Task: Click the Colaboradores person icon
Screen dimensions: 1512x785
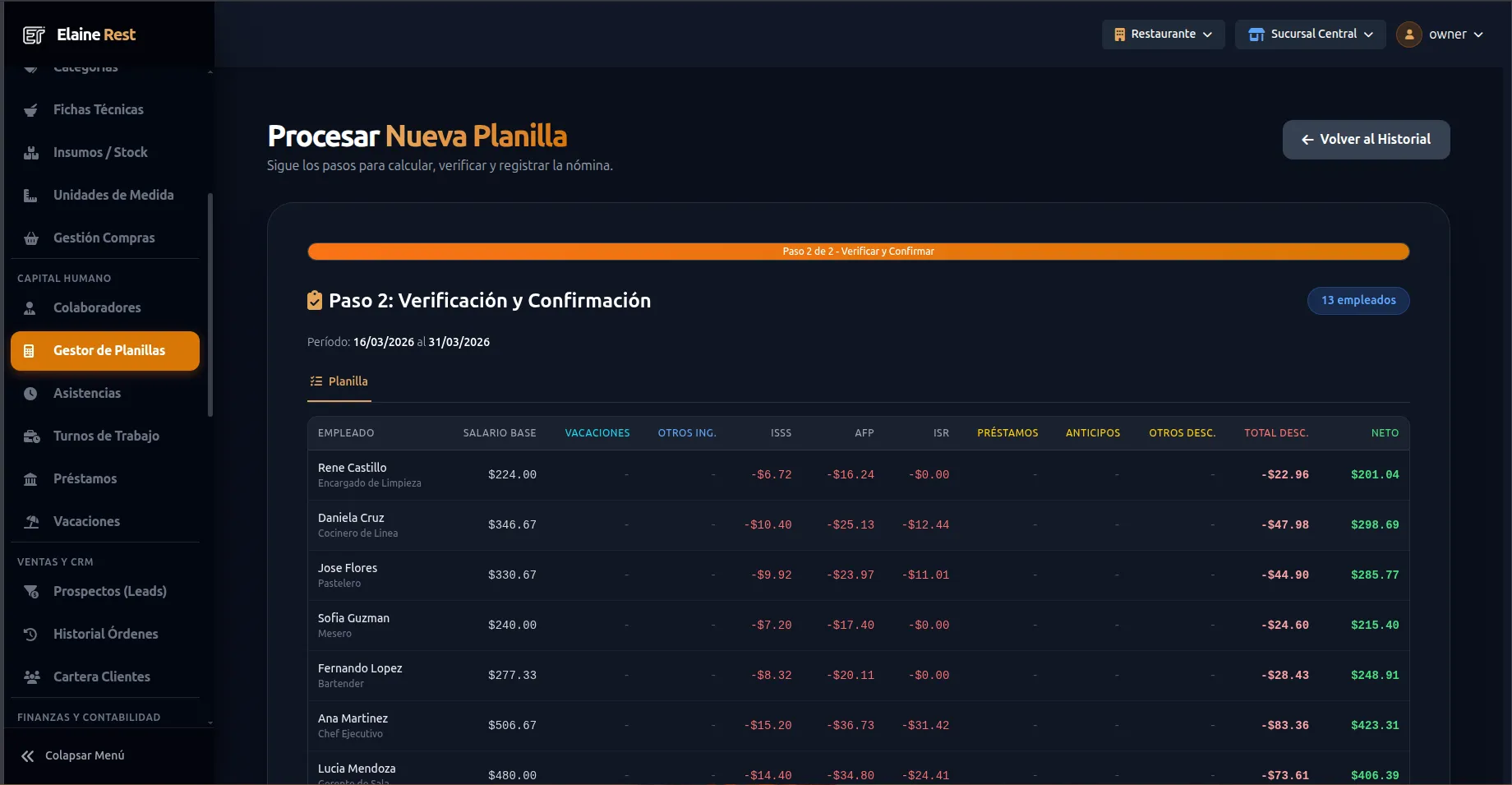Action: [x=30, y=308]
